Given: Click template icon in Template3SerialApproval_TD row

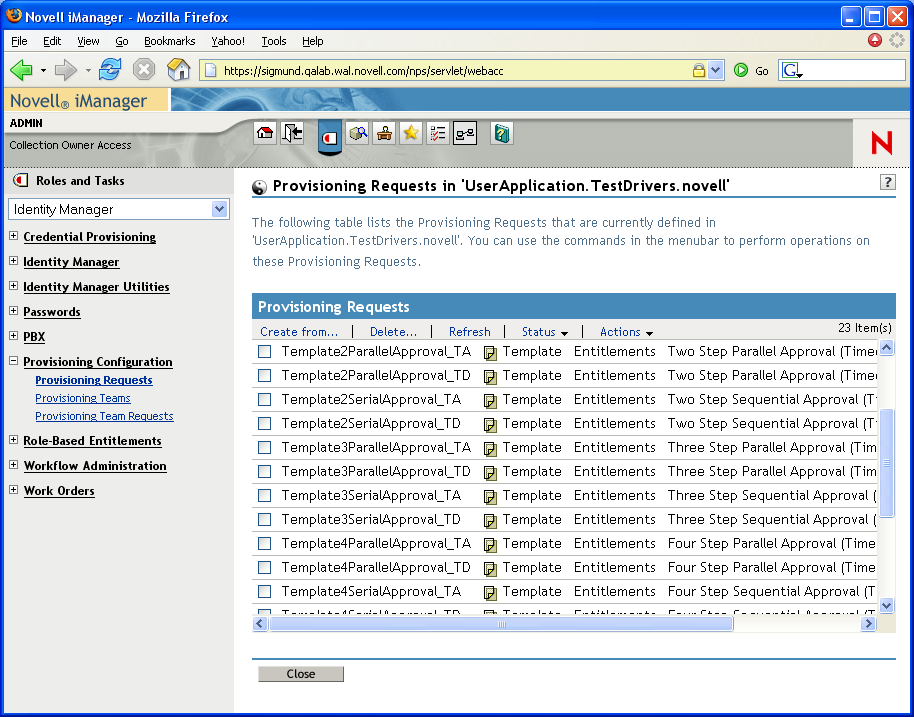Looking at the screenshot, I should 490,520.
